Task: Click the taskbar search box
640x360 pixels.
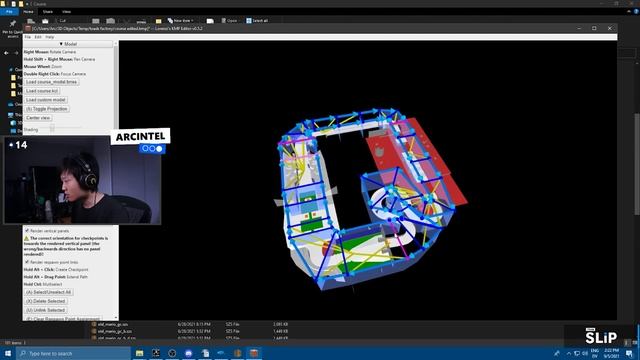Action: (x=73, y=353)
